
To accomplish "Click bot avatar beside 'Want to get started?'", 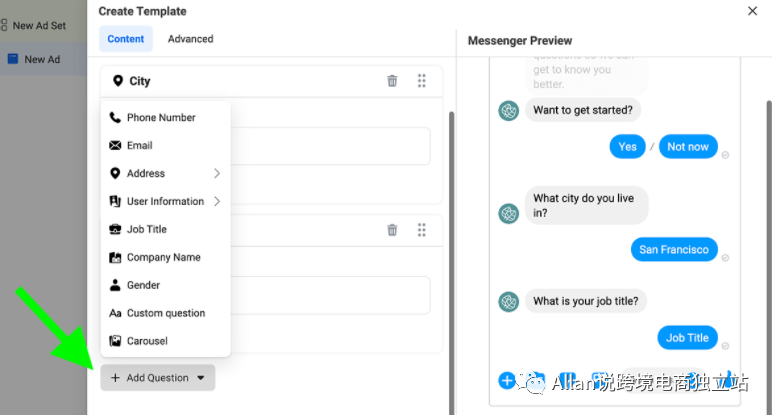I will (509, 110).
